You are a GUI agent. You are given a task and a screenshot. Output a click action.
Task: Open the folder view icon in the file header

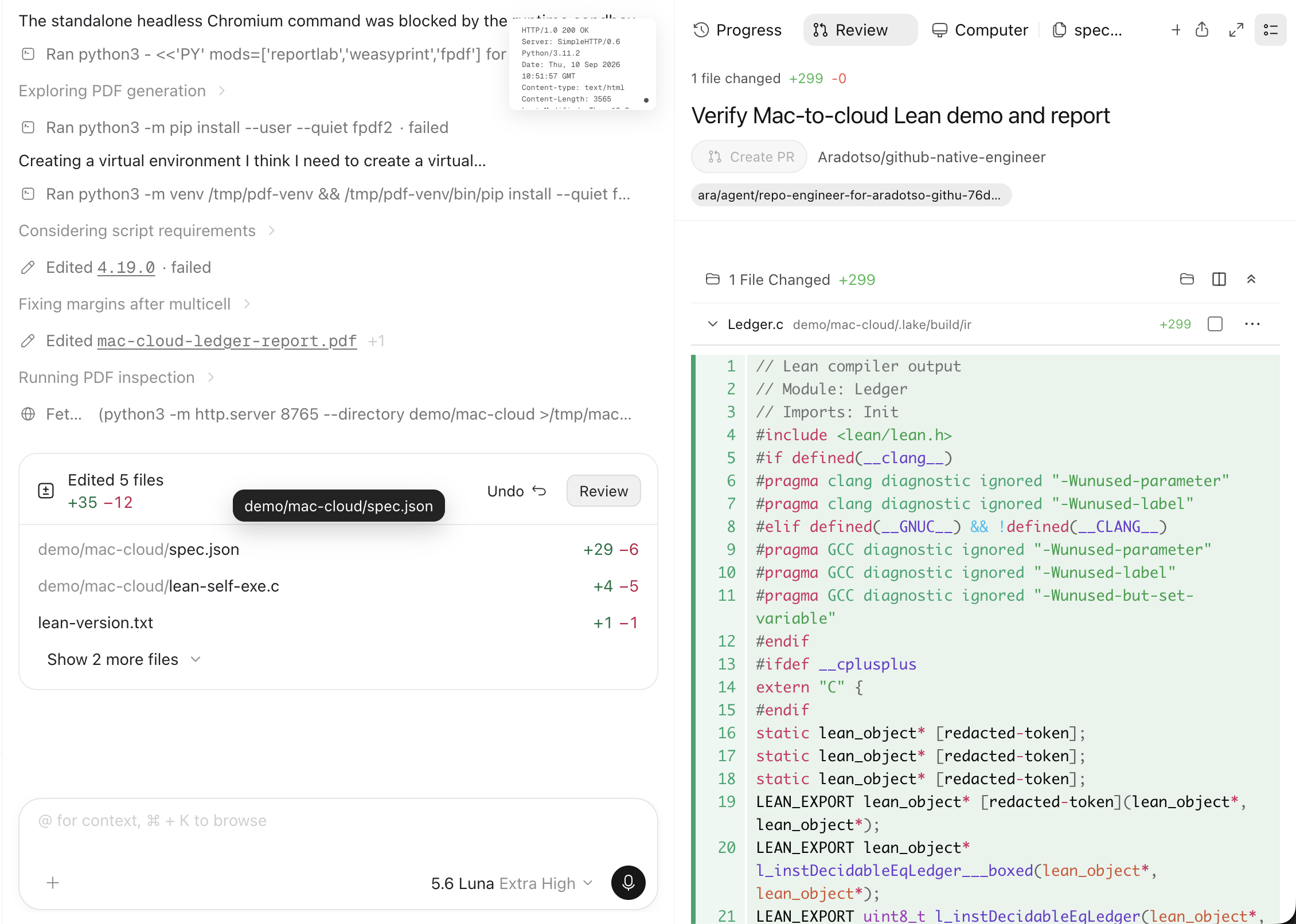pos(1187,279)
